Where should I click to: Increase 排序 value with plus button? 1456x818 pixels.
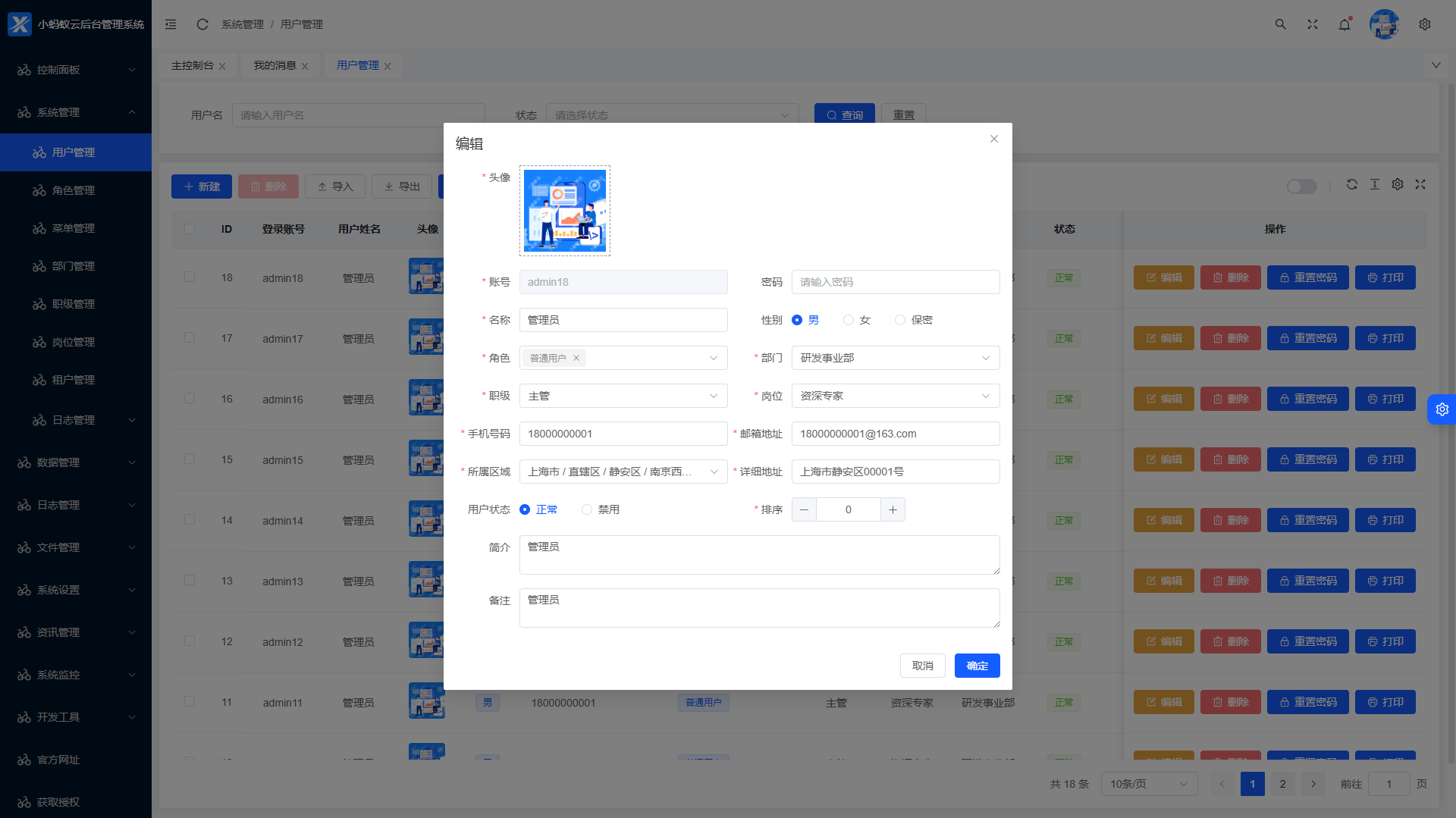(x=893, y=509)
